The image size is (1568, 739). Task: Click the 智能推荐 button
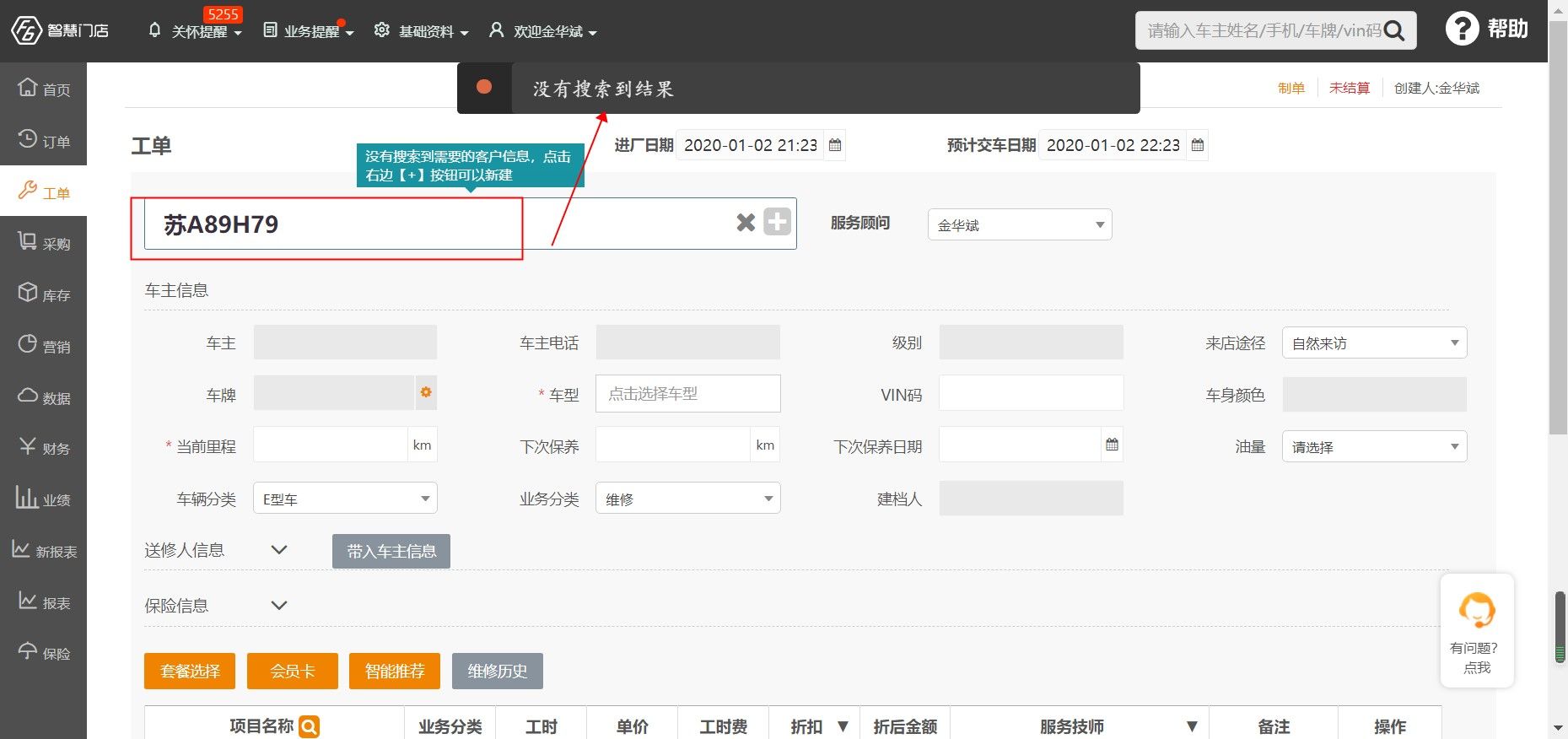click(395, 671)
